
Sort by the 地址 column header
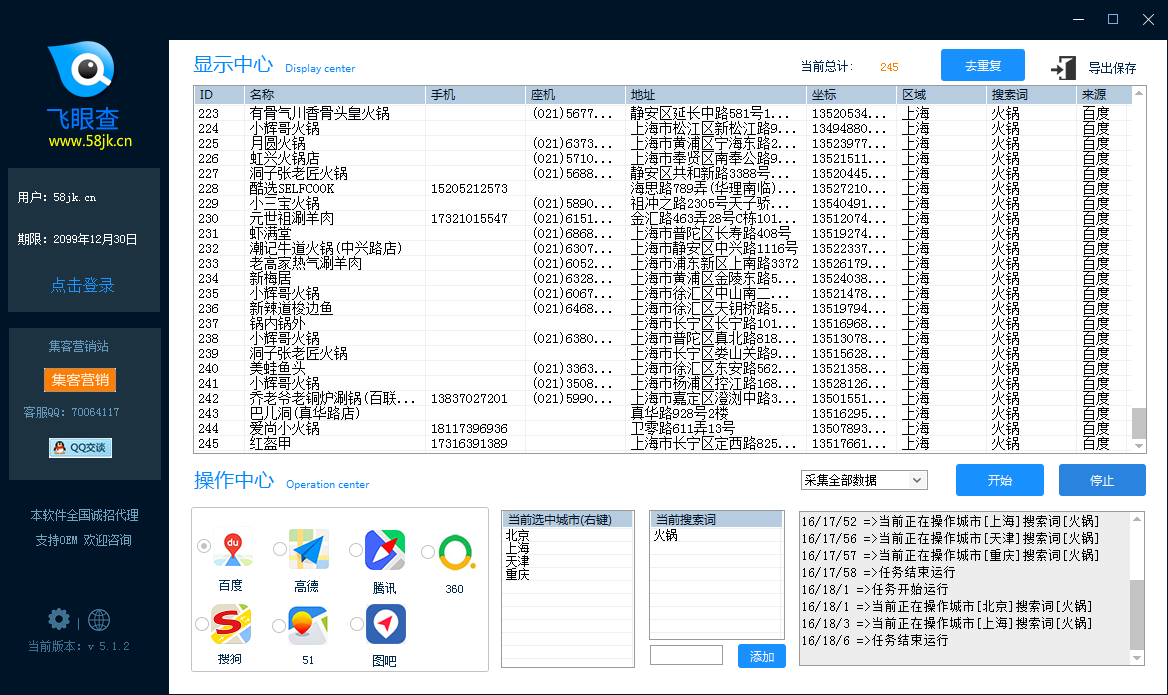(x=716, y=95)
